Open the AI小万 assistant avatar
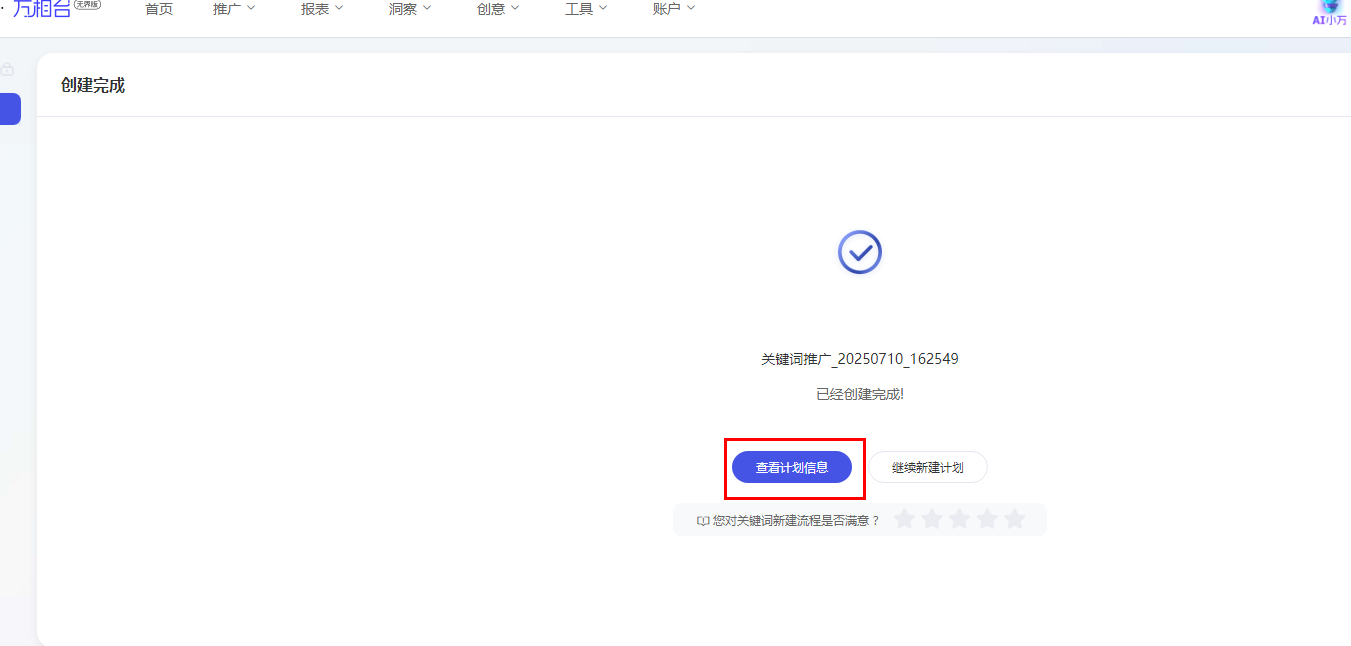1351x646 pixels. pyautogui.click(x=1329, y=10)
